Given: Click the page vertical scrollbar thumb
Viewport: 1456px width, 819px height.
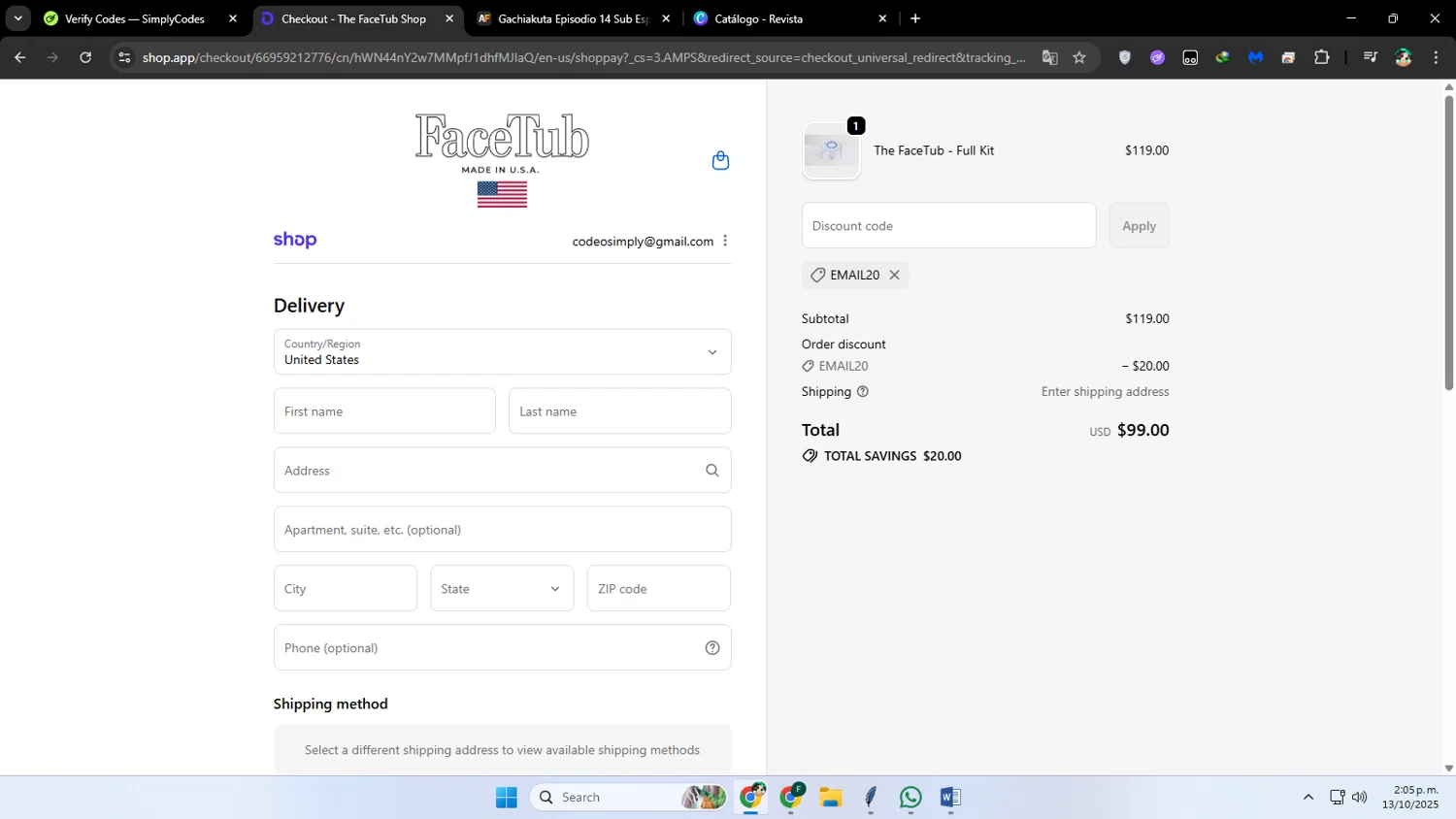Looking at the screenshot, I should pyautogui.click(x=1448, y=243).
